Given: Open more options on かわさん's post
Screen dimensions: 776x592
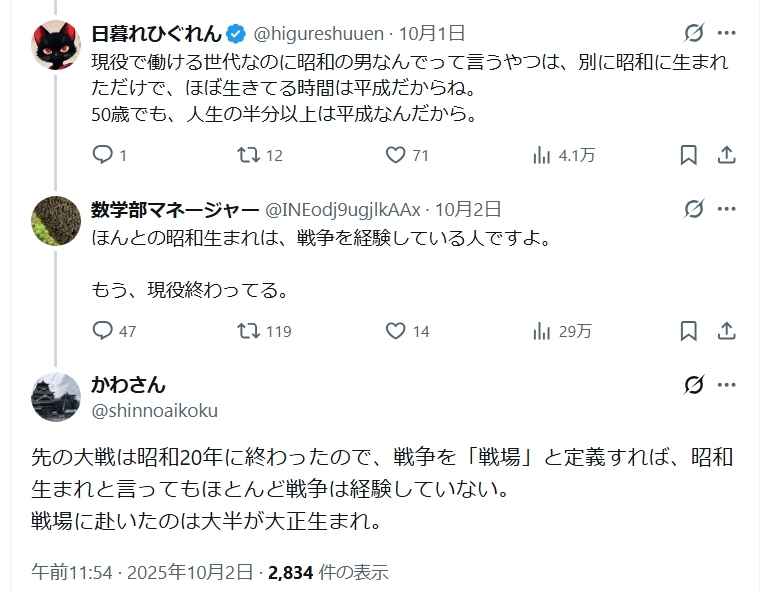Looking at the screenshot, I should click(x=729, y=385).
